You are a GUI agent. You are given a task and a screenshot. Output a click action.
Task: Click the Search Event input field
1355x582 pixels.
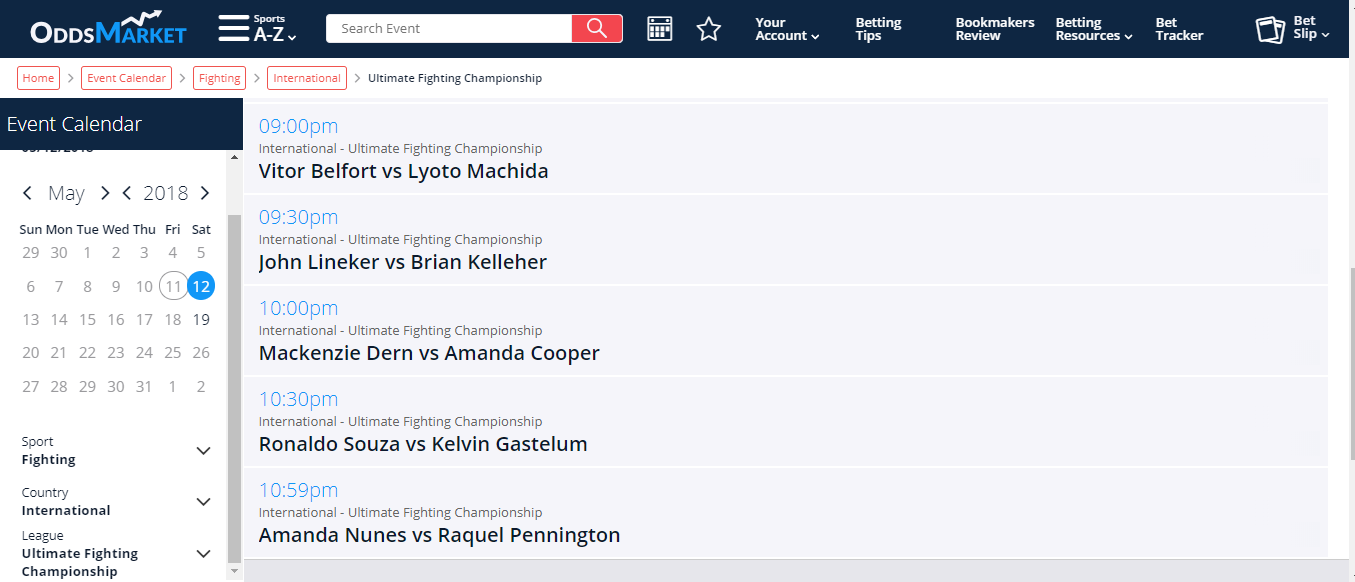click(x=449, y=28)
